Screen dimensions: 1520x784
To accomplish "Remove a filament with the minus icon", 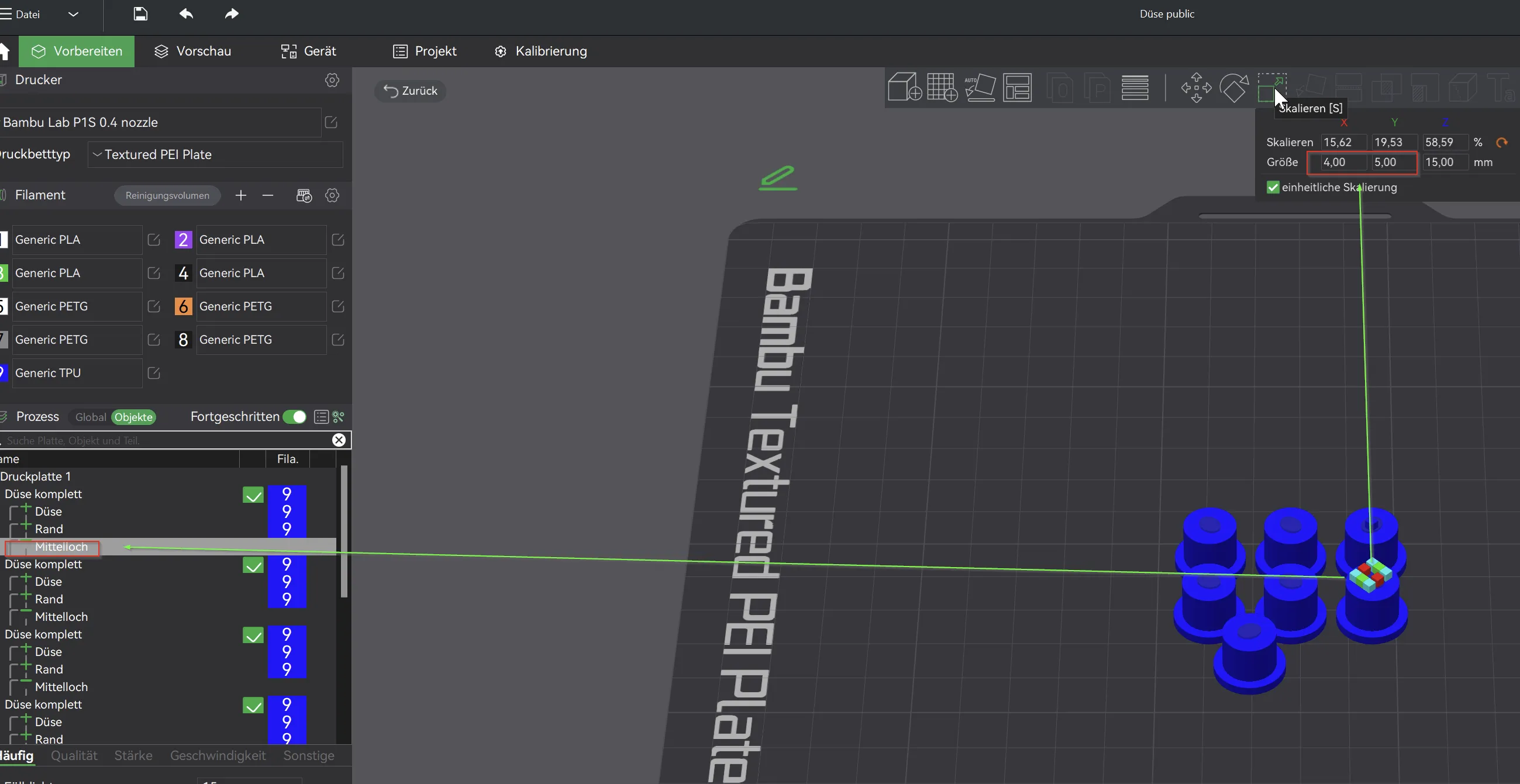I will 268,195.
